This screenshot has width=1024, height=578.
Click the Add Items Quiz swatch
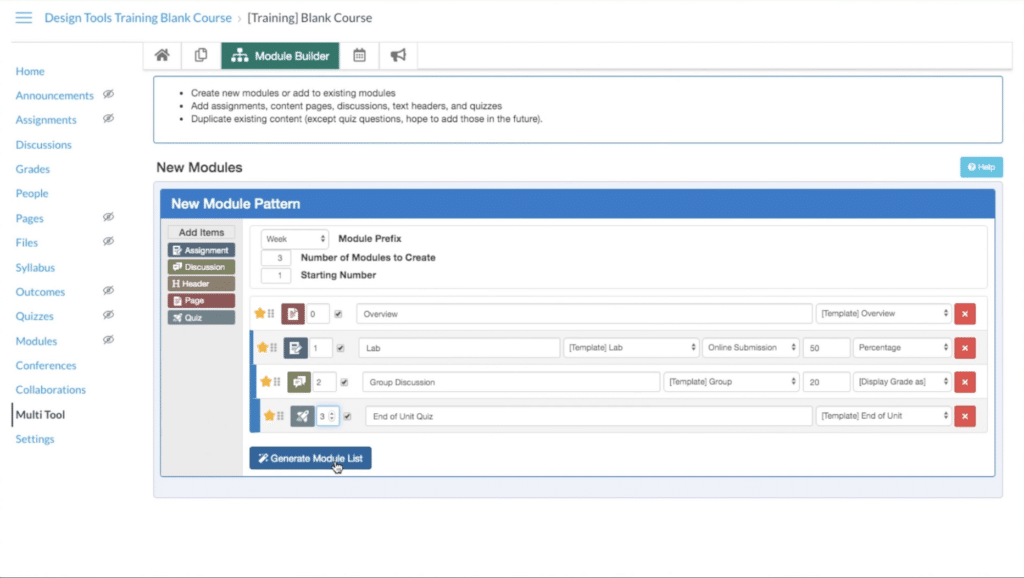click(x=201, y=318)
